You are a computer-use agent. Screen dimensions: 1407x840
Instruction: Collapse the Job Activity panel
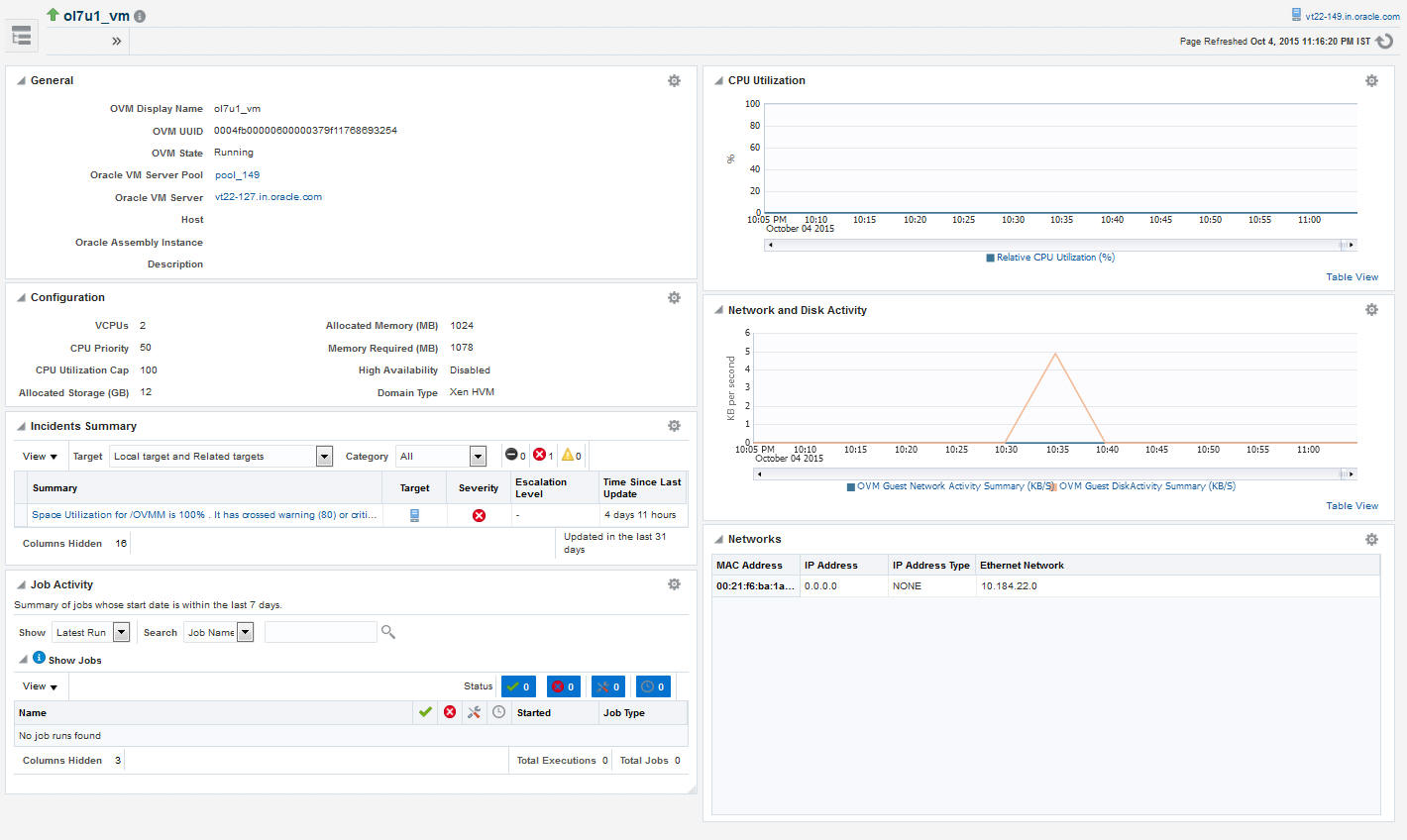tap(22, 585)
